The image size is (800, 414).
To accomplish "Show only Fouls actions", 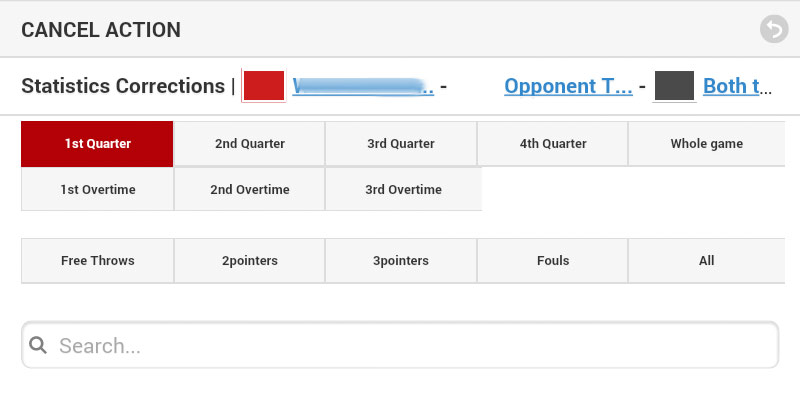I will click(x=553, y=261).
